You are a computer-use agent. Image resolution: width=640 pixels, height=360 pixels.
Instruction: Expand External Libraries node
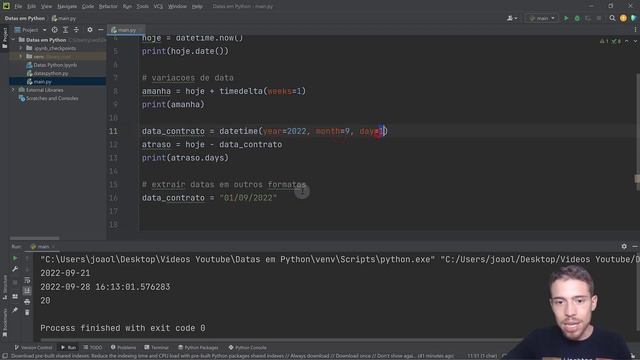[x=13, y=90]
